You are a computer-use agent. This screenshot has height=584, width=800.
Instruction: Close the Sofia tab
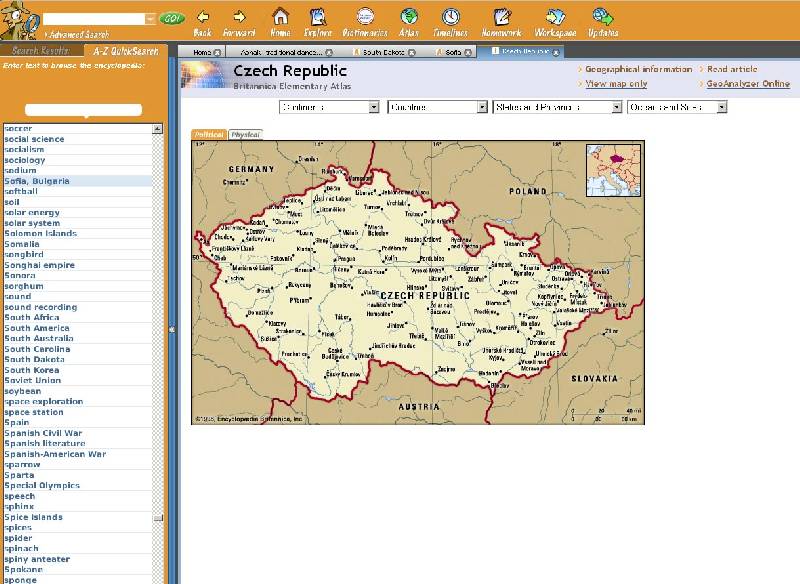click(468, 52)
